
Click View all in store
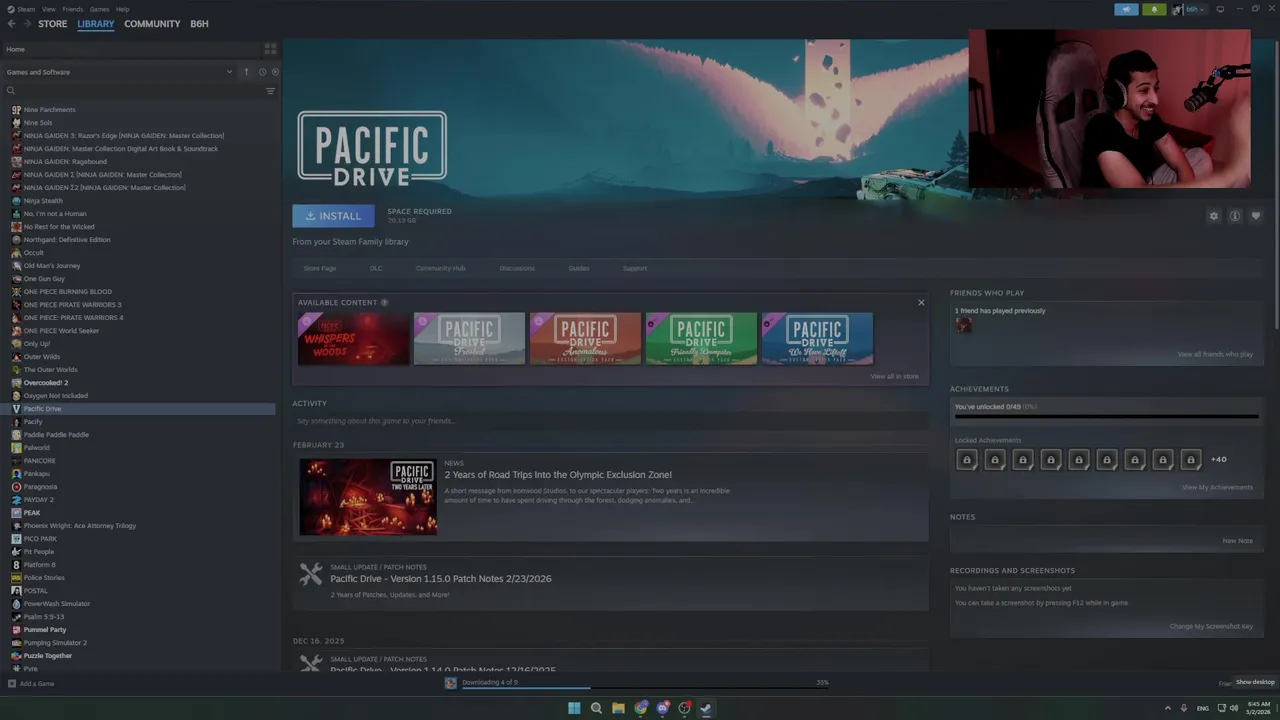coord(894,376)
